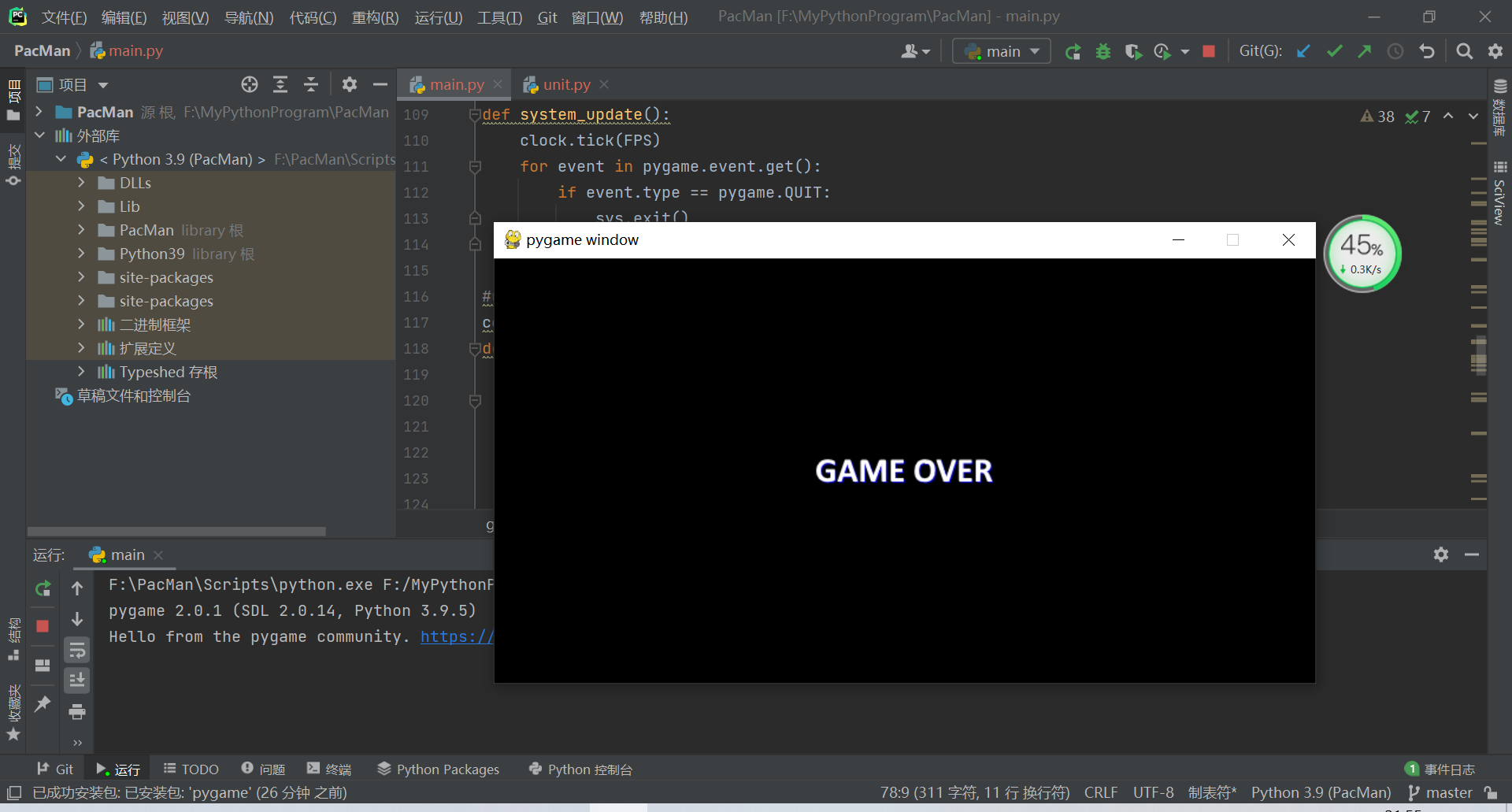Rerun main in Run panel
The image size is (1512, 812).
[x=43, y=588]
